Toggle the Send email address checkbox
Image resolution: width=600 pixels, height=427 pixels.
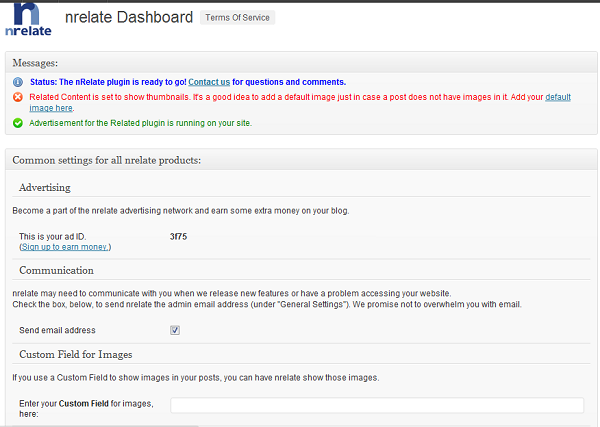pos(175,330)
